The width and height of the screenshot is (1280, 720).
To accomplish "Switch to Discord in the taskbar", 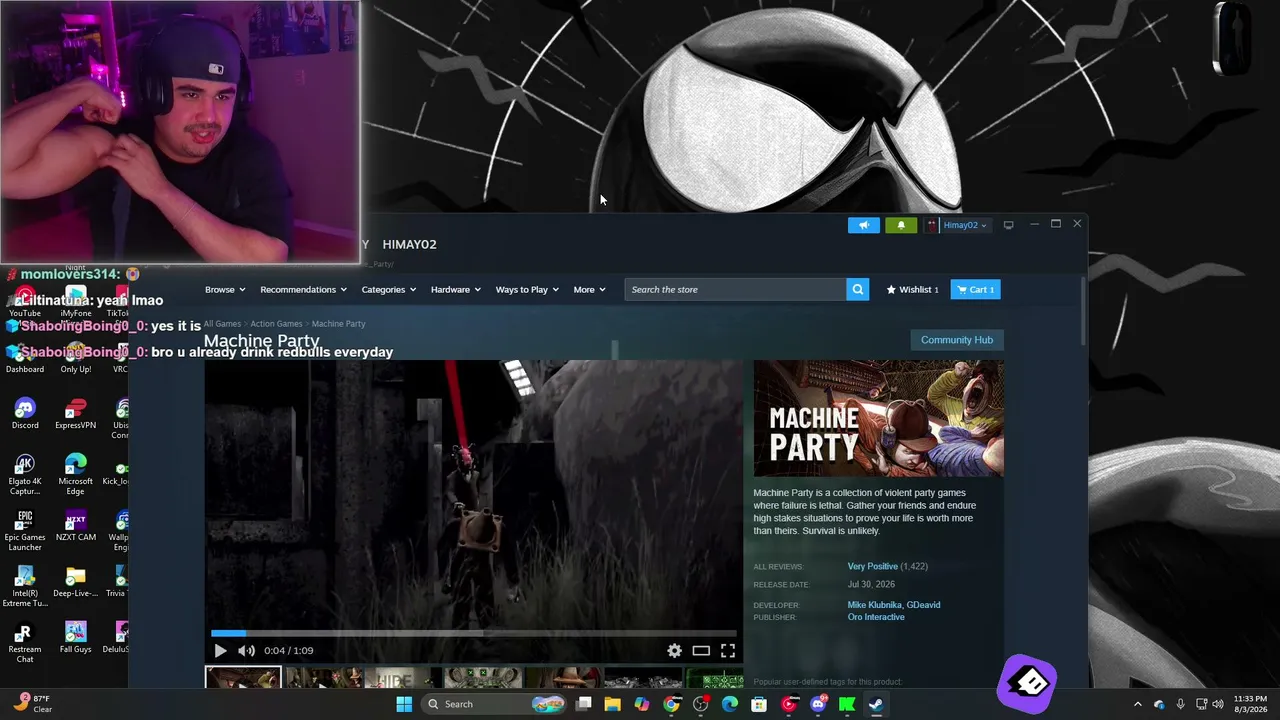I will click(x=818, y=704).
